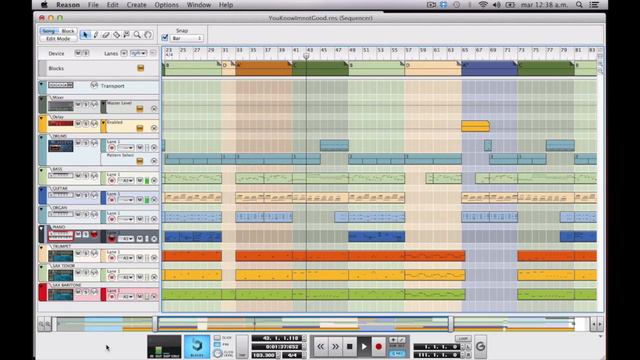The image size is (640, 360).
Task: Open the Help menu
Action: 226,5
